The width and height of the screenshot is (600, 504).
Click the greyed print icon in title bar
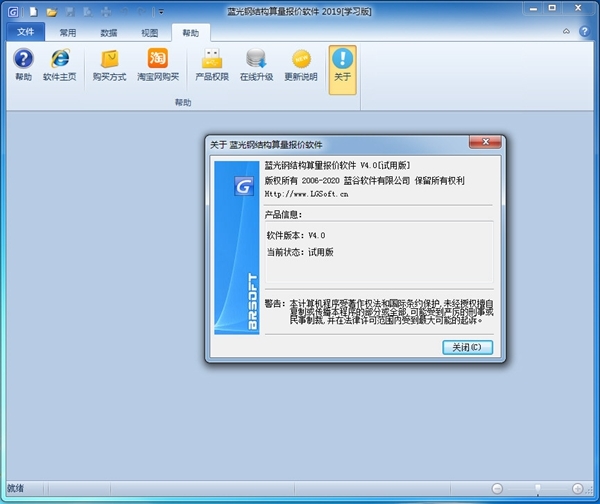tap(106, 12)
